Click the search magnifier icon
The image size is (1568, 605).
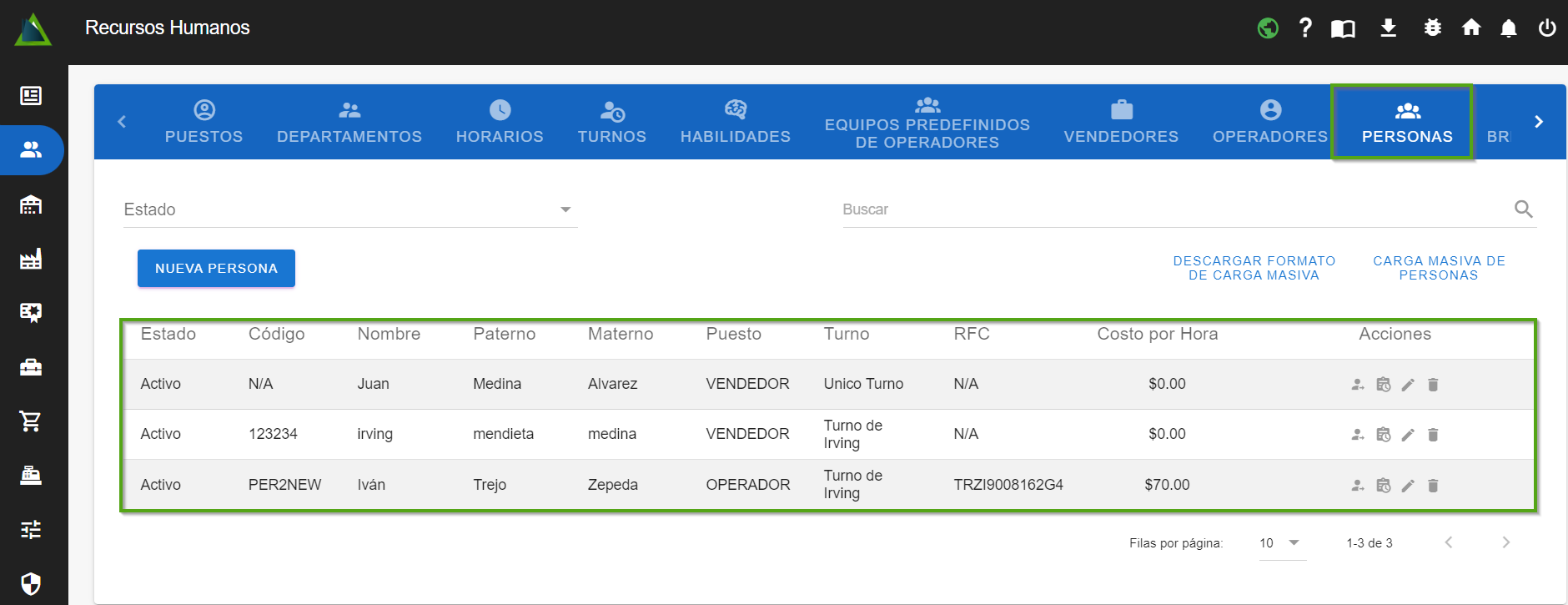1523,209
